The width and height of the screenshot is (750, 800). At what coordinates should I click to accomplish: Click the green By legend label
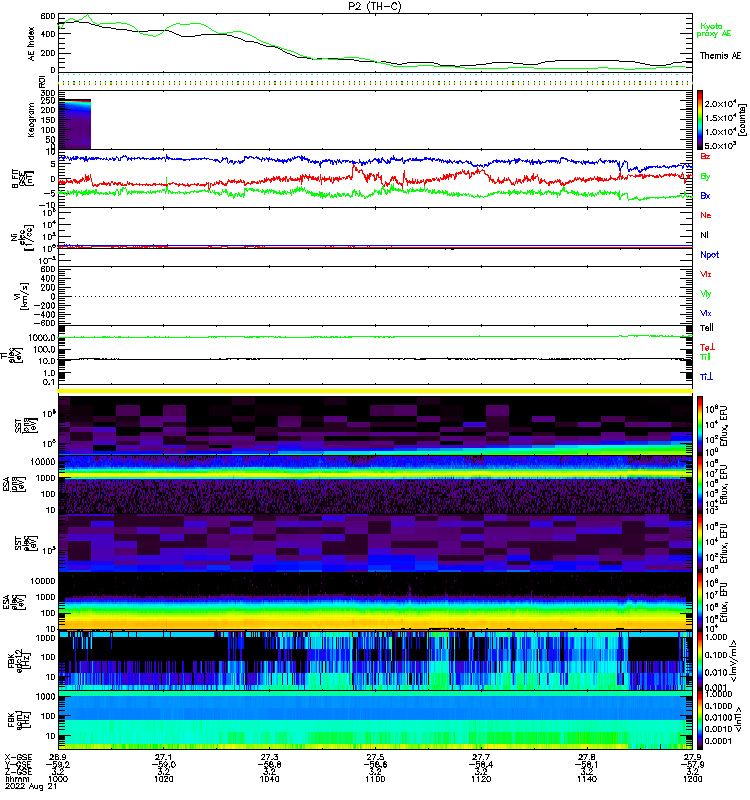(x=705, y=177)
